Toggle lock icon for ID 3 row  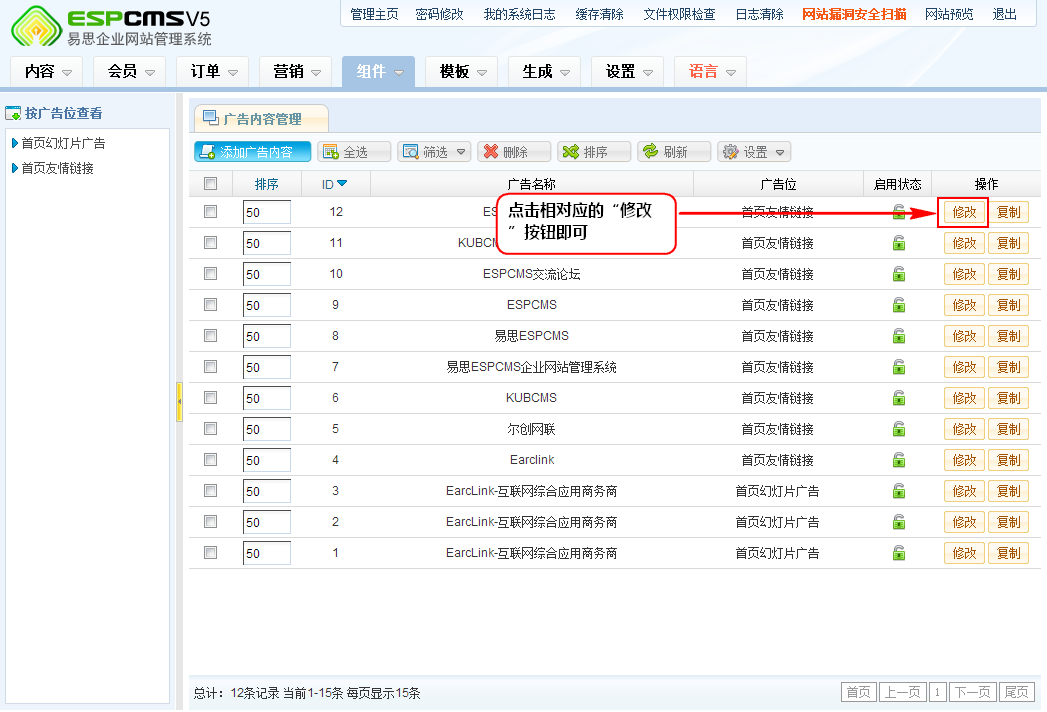[x=899, y=491]
